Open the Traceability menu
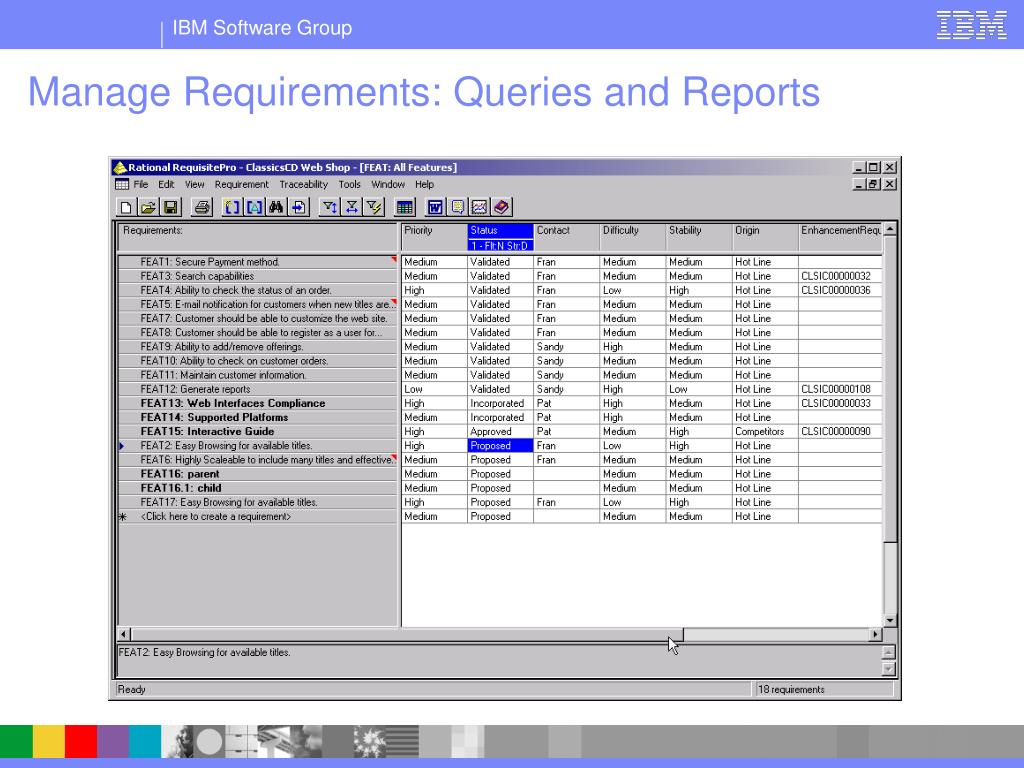This screenshot has height=768, width=1024. [304, 185]
